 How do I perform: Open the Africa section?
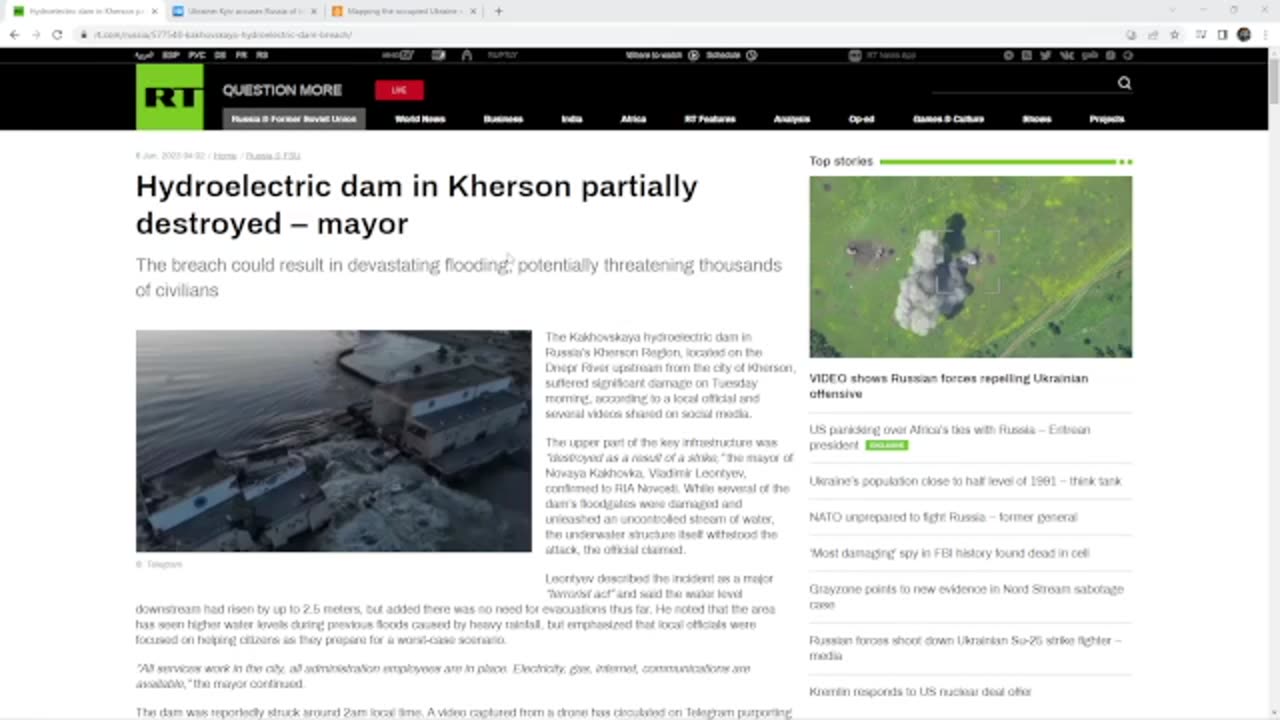click(633, 119)
